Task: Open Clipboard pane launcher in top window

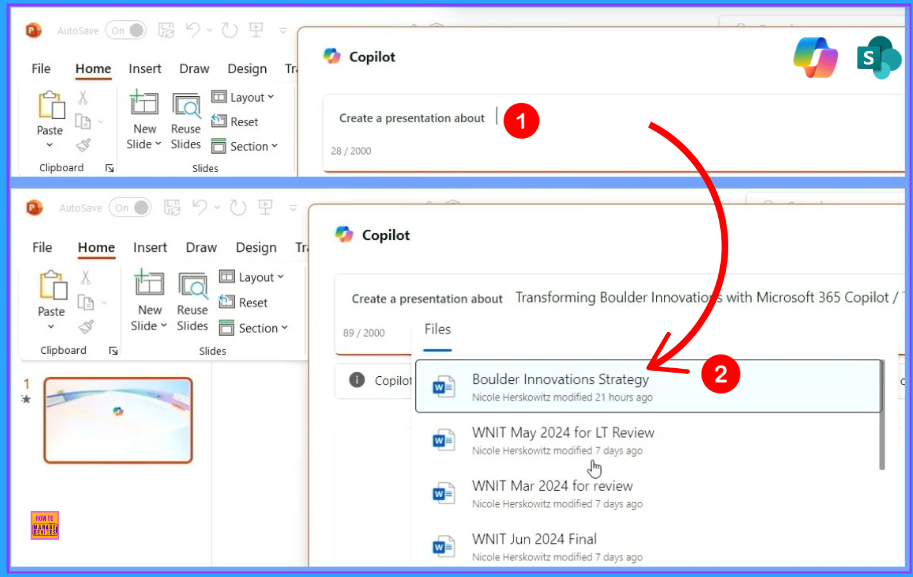Action: 109,168
